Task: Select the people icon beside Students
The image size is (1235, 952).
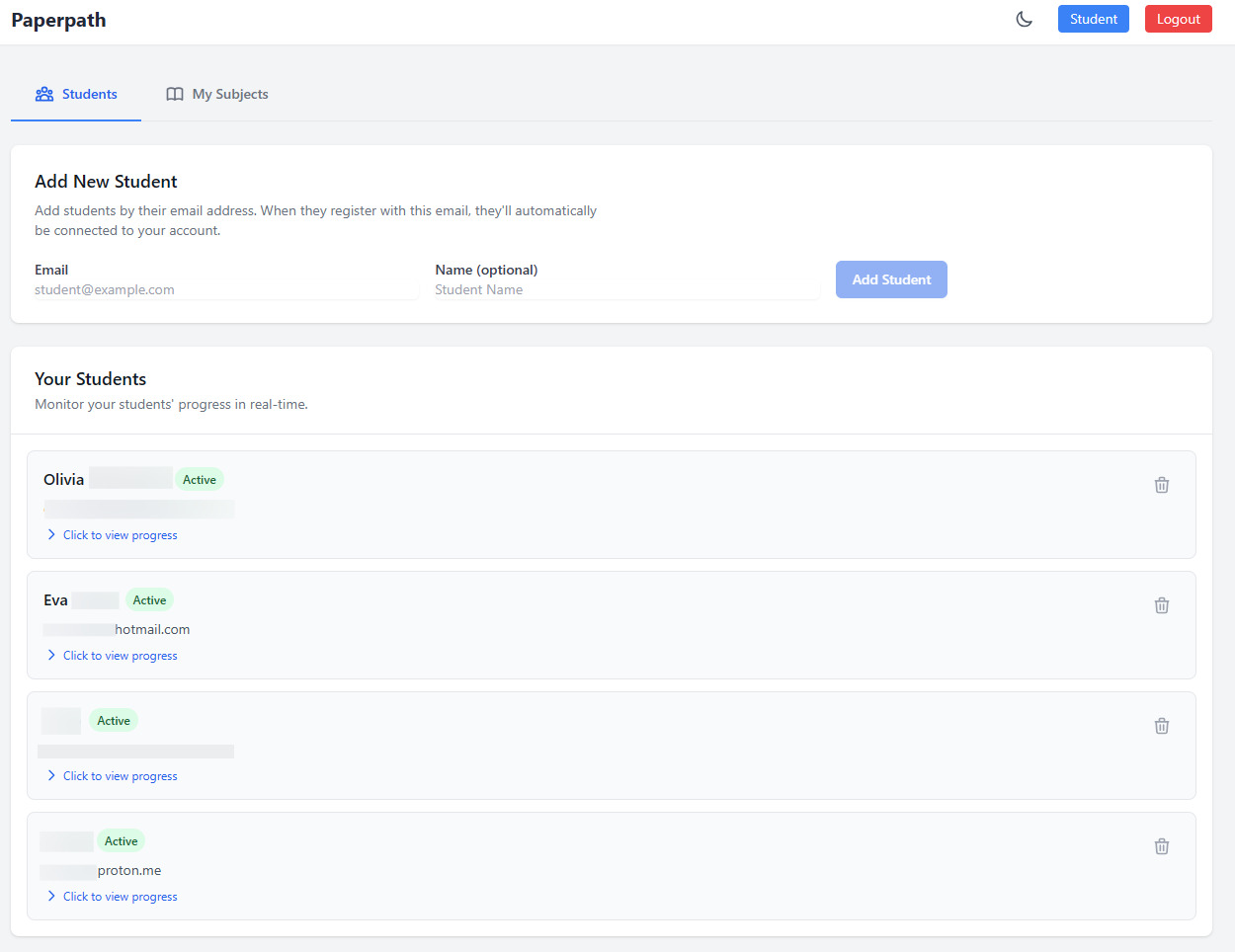Action: pos(44,93)
